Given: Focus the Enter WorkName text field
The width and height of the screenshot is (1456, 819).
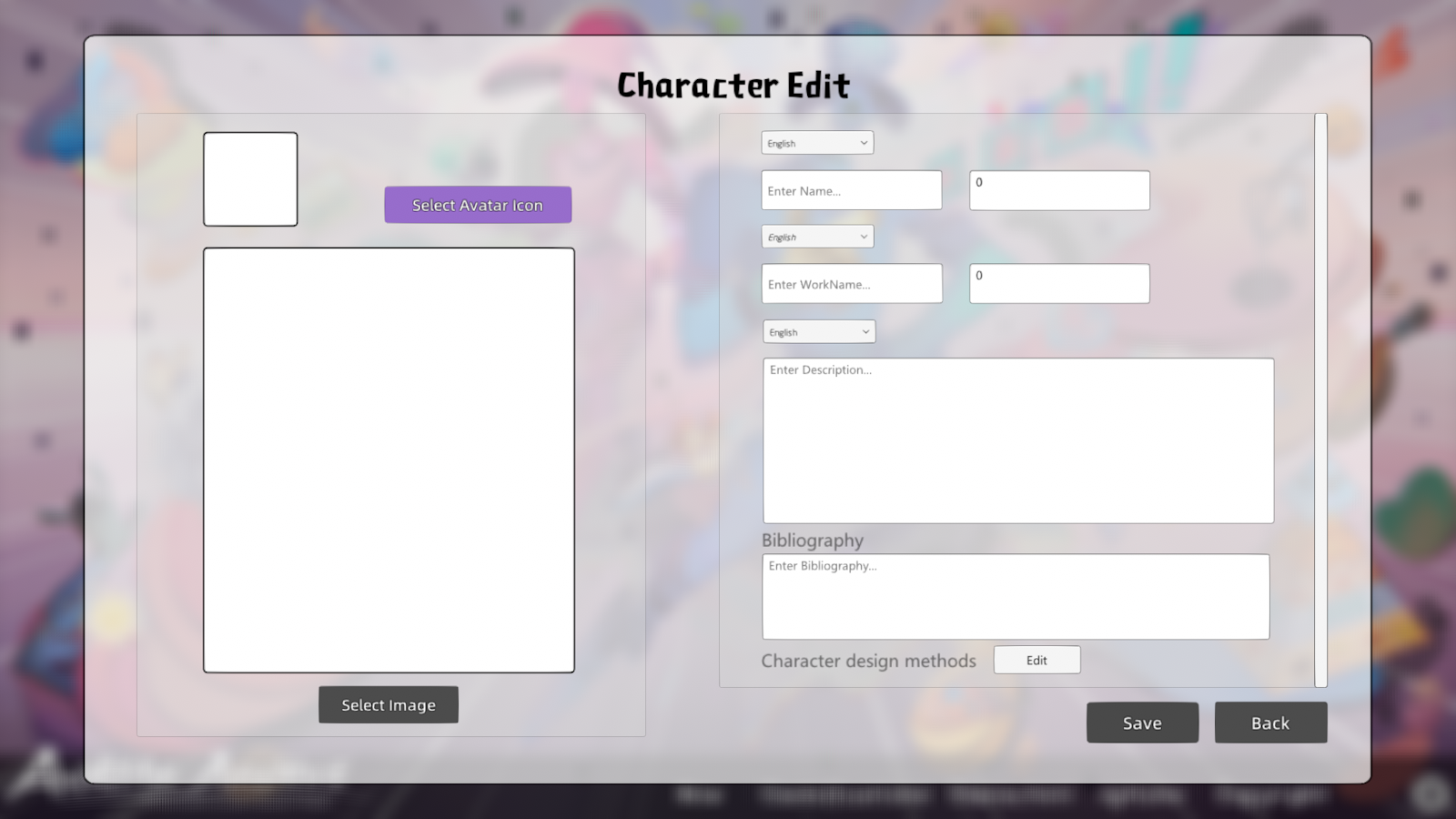Looking at the screenshot, I should click(x=851, y=284).
